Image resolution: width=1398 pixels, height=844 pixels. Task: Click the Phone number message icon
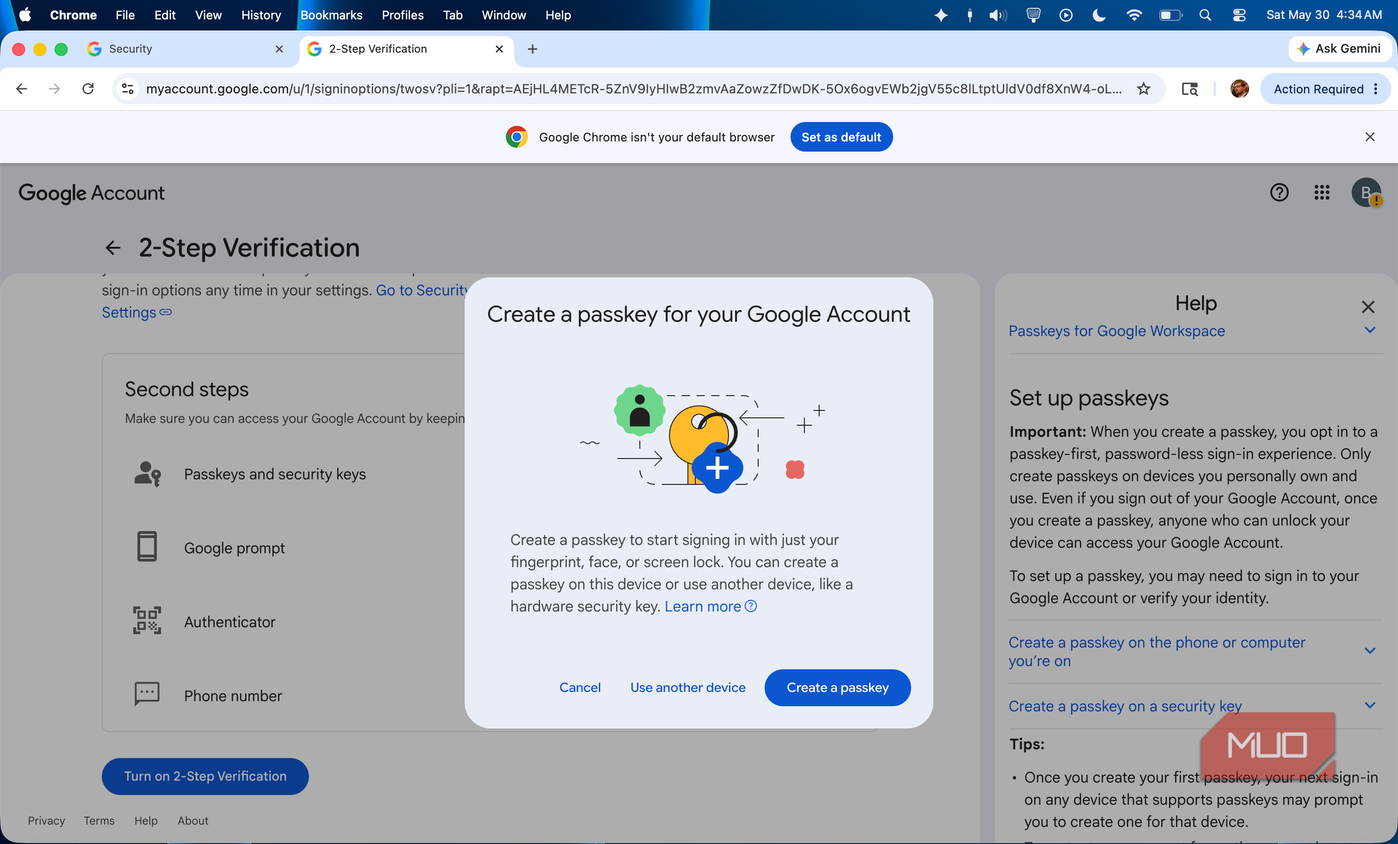click(x=147, y=694)
